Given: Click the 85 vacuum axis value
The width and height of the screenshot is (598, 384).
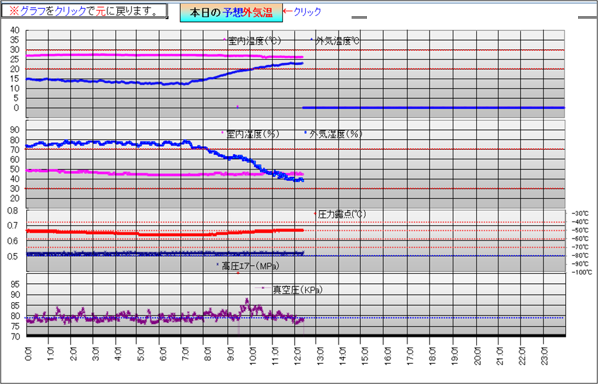Looking at the screenshot, I should click(15, 305).
